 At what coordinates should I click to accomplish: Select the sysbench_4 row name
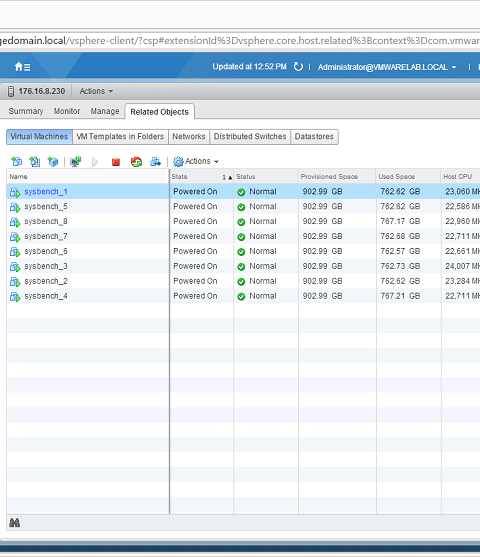(46, 296)
